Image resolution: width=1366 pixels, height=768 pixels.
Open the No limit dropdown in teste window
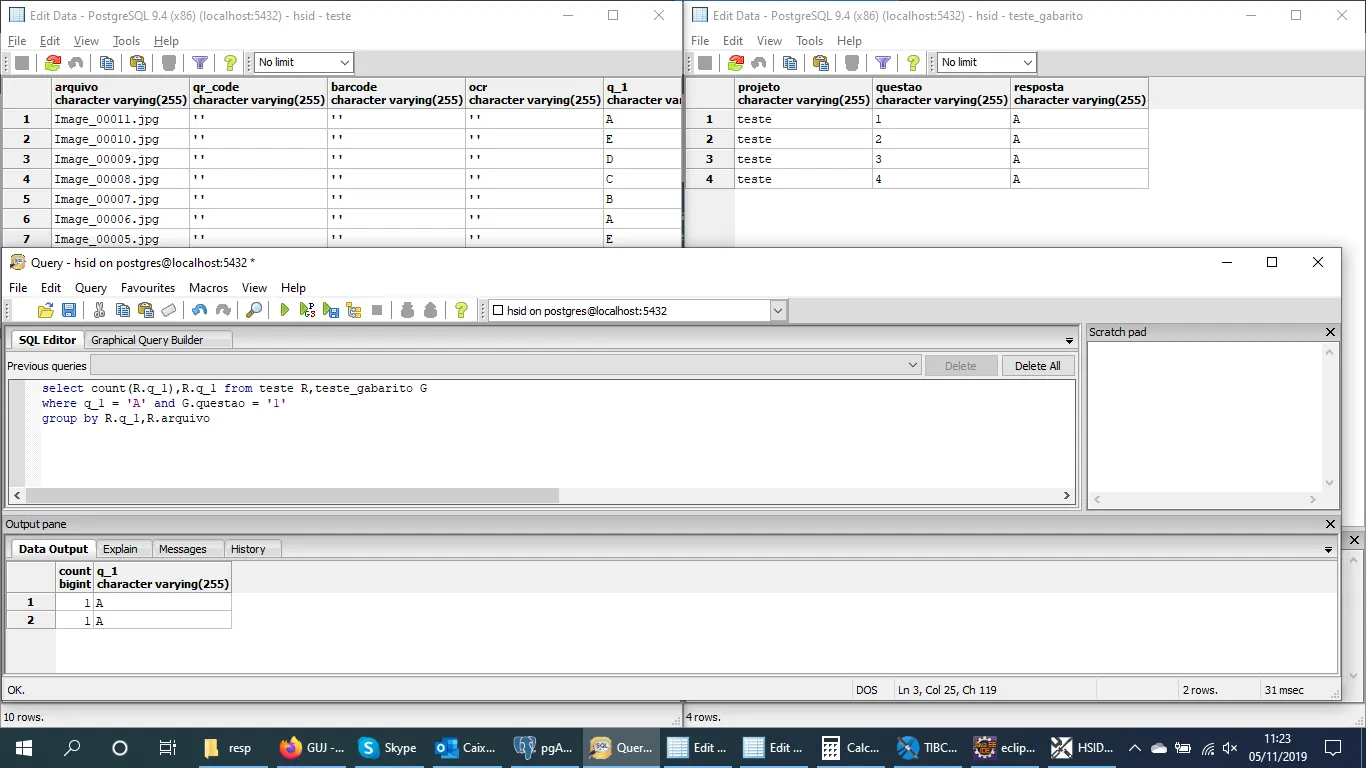[345, 63]
